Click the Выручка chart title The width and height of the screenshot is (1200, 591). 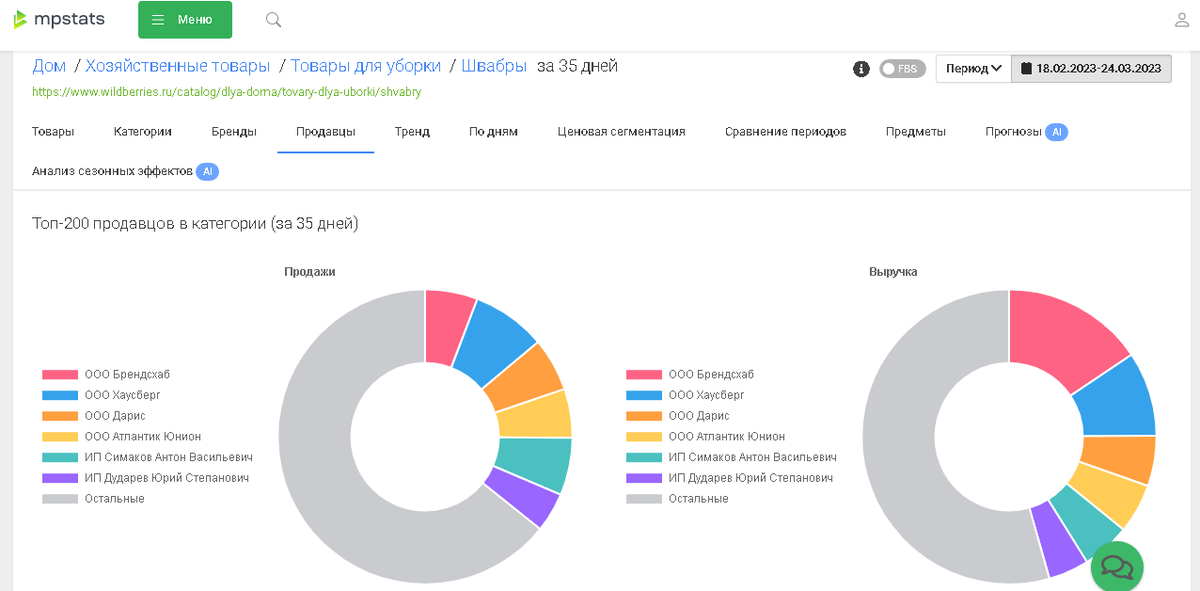click(893, 271)
